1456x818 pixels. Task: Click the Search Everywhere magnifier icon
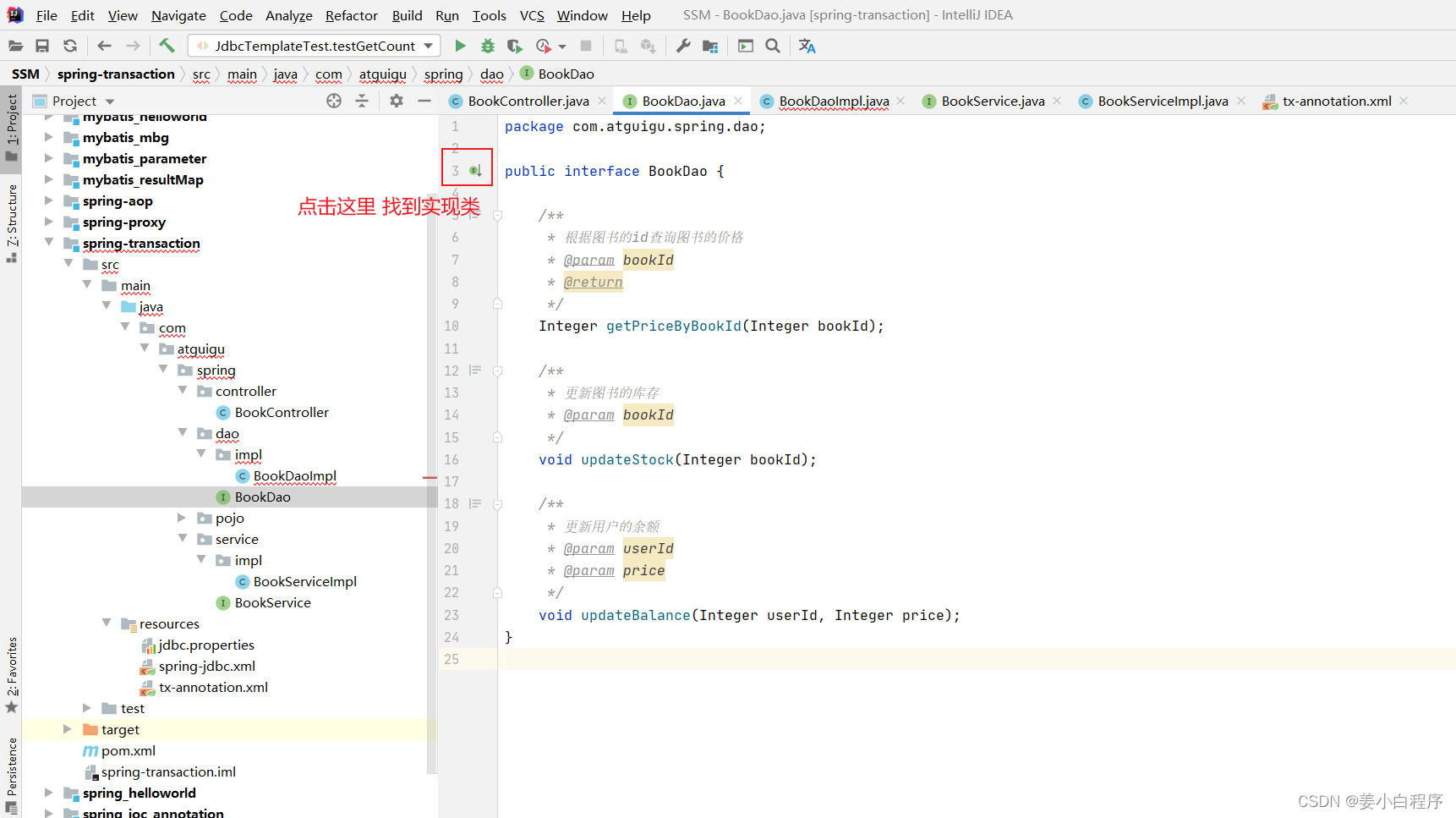pos(773,46)
